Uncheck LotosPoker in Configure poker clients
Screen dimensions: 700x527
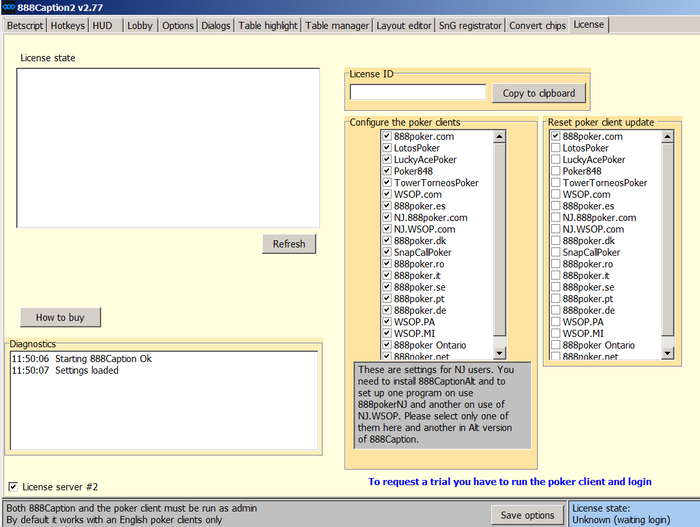click(387, 147)
